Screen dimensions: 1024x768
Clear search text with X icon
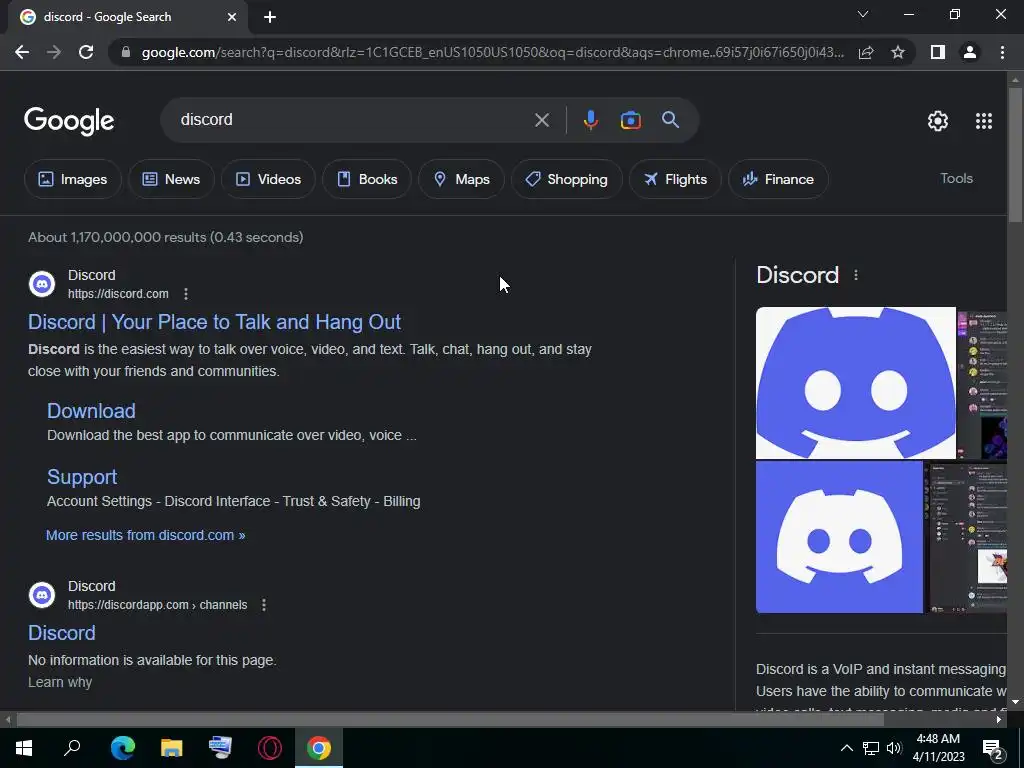pyautogui.click(x=541, y=120)
